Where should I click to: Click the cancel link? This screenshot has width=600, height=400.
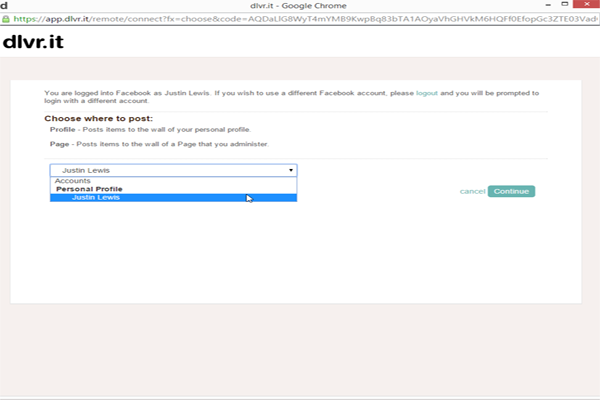(472, 191)
